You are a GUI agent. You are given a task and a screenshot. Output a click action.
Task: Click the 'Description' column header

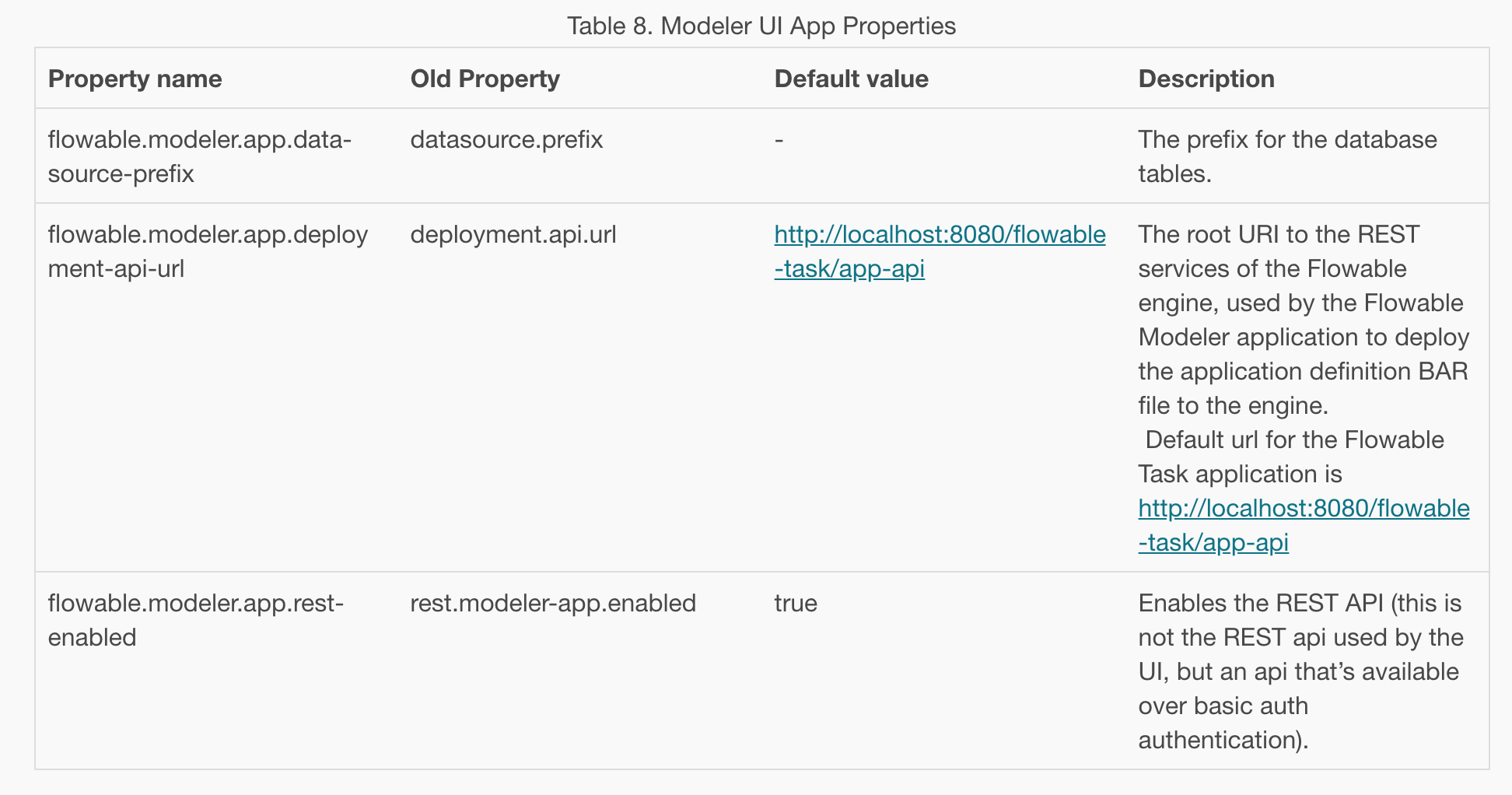(1206, 79)
